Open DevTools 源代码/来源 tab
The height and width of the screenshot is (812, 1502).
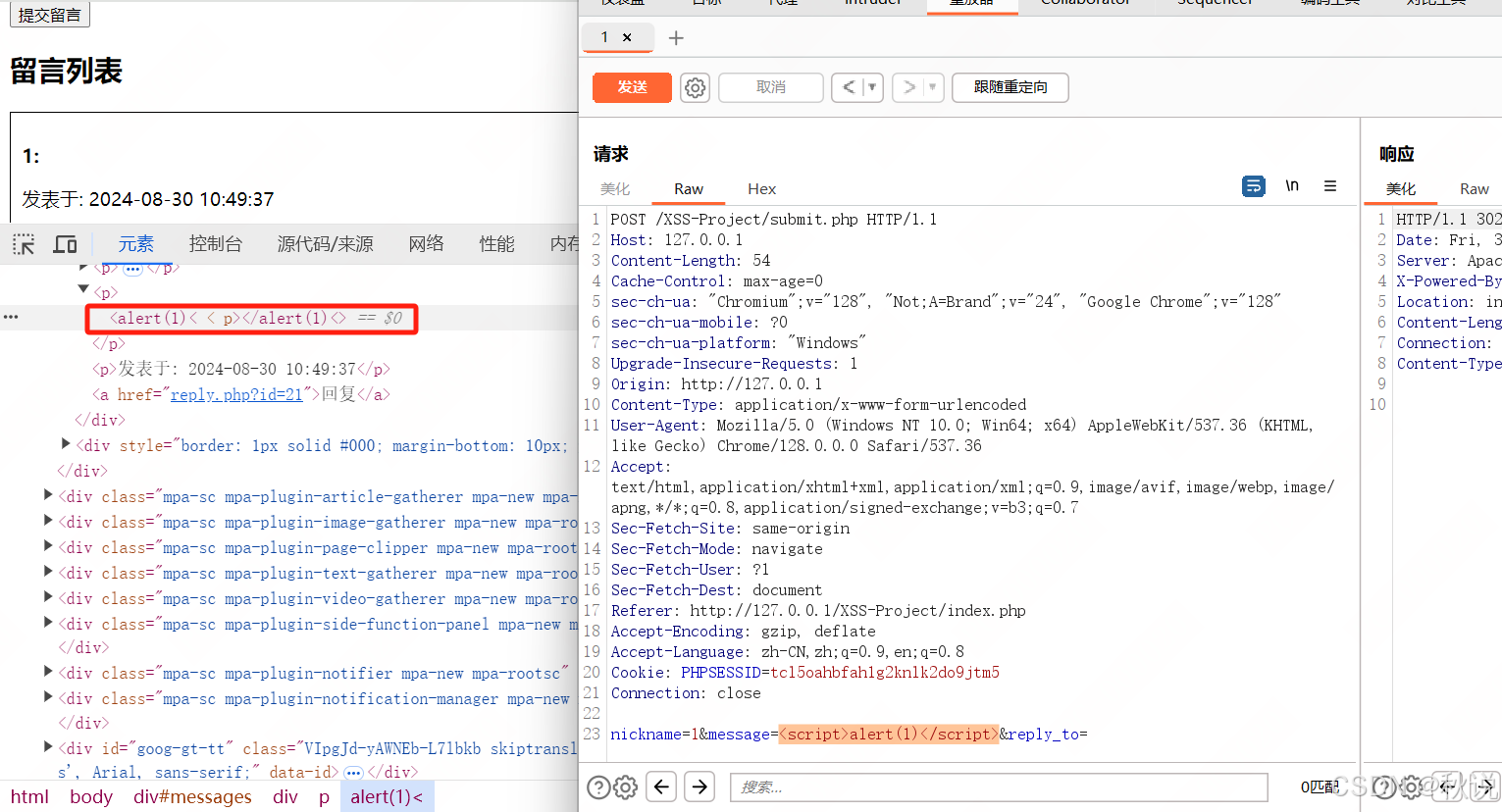325,244
